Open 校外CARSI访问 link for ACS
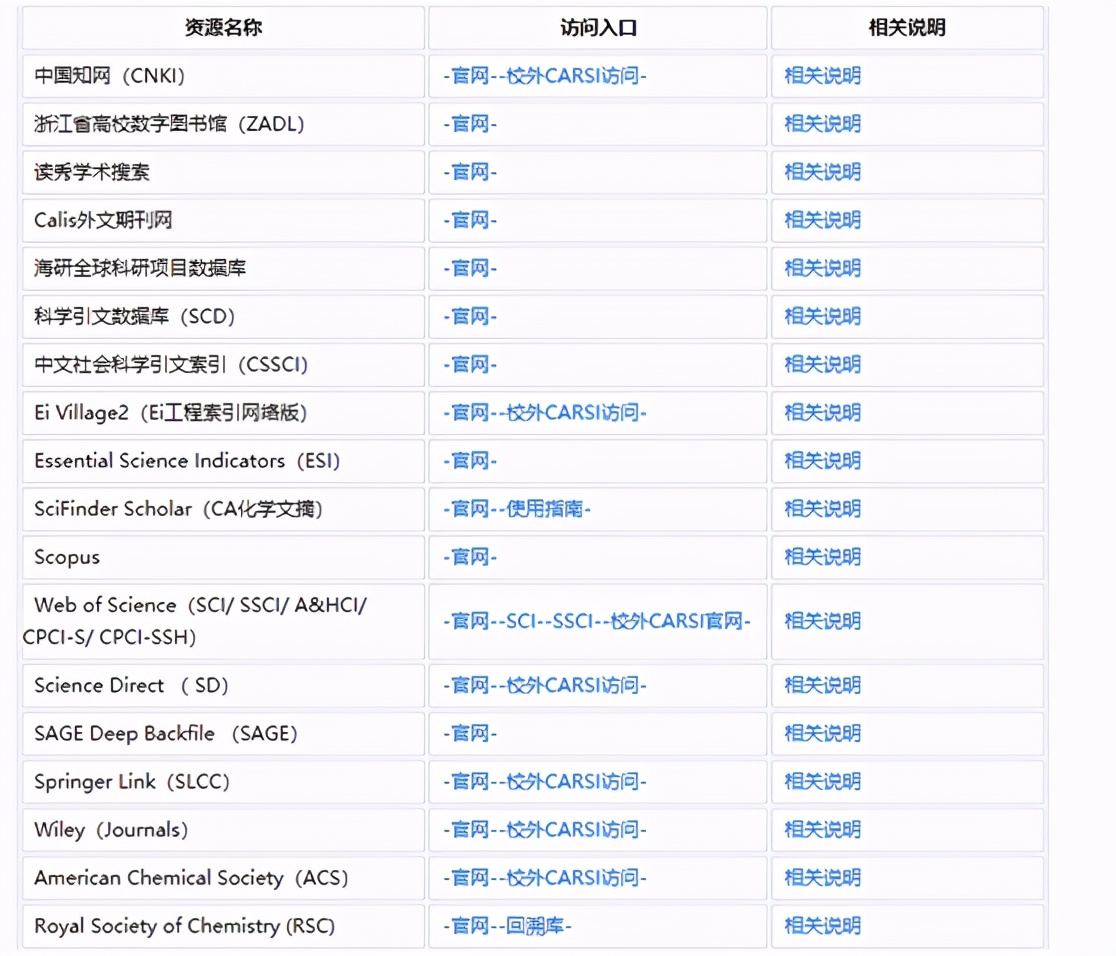1116x956 pixels. (573, 878)
